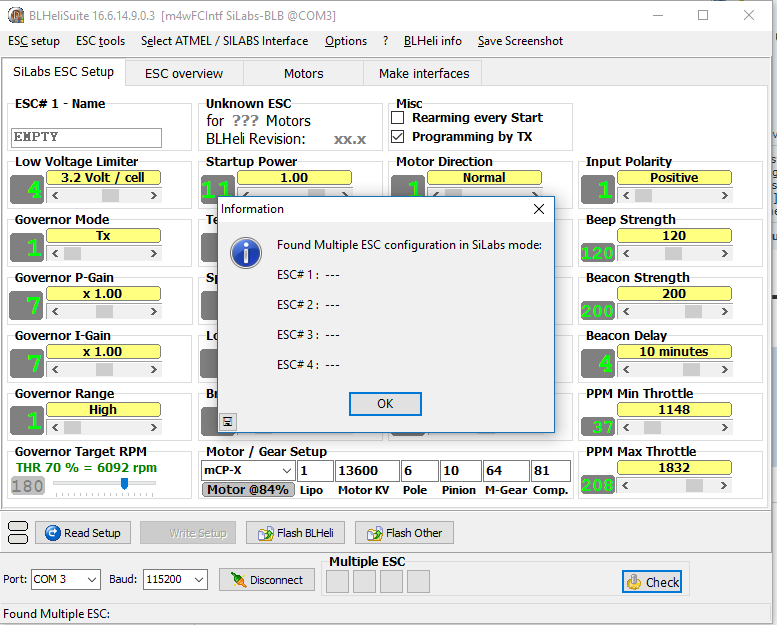
Task: Toggle the Motor @84% button
Action: coord(247,490)
